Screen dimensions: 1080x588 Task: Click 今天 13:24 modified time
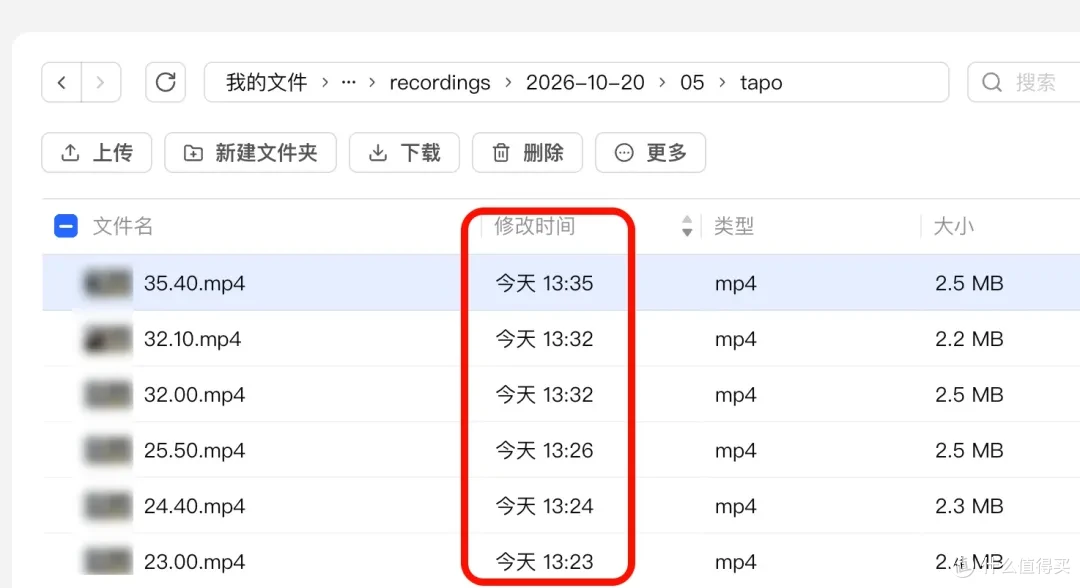544,507
